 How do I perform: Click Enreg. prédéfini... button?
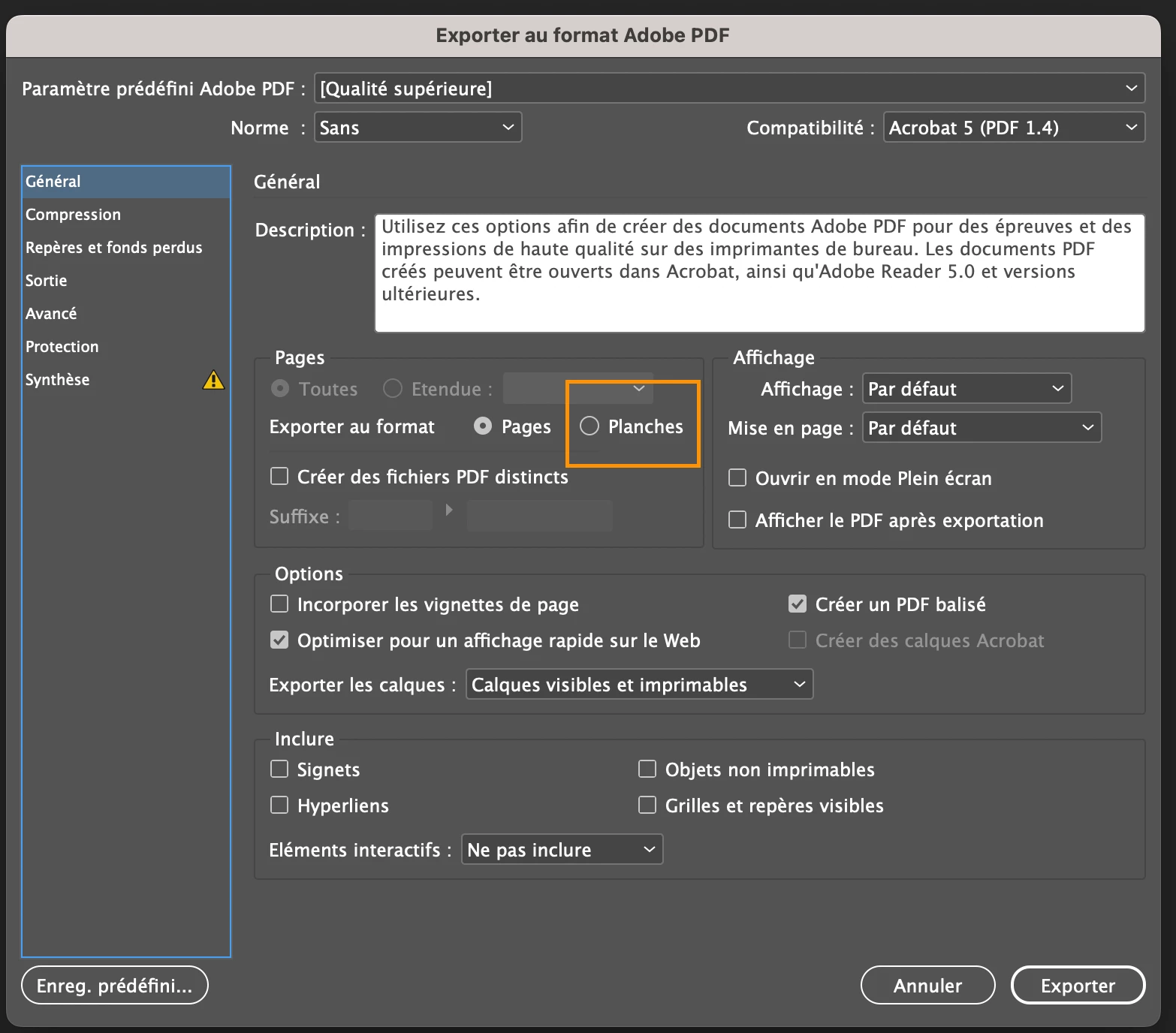click(x=115, y=986)
